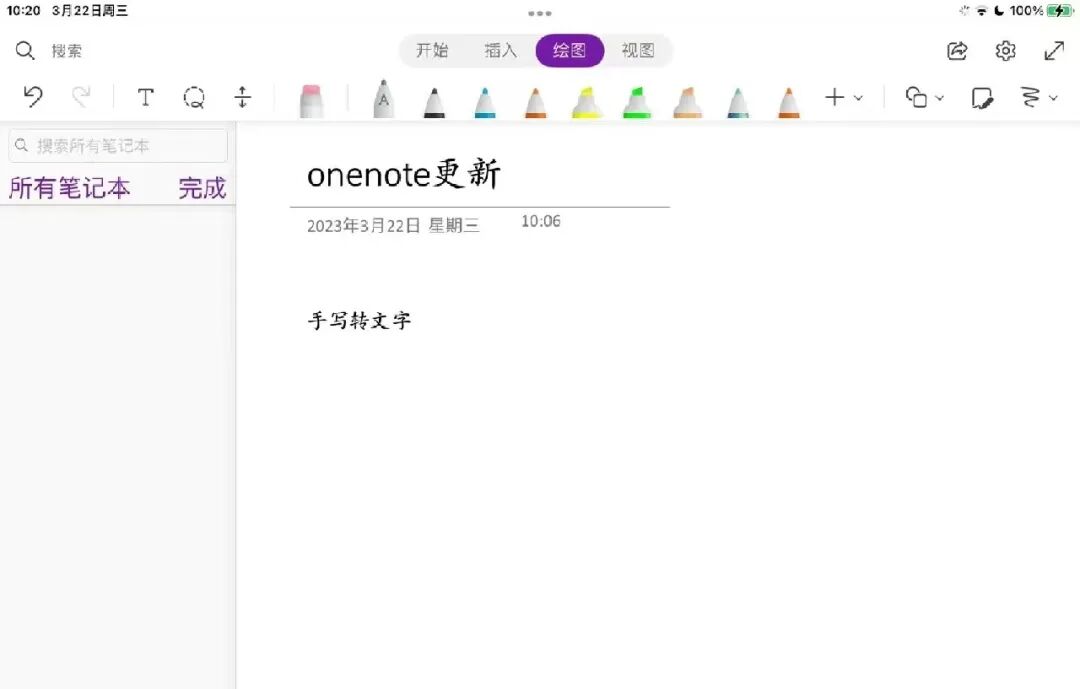Tap the Wi-Fi status icon

(x=982, y=10)
